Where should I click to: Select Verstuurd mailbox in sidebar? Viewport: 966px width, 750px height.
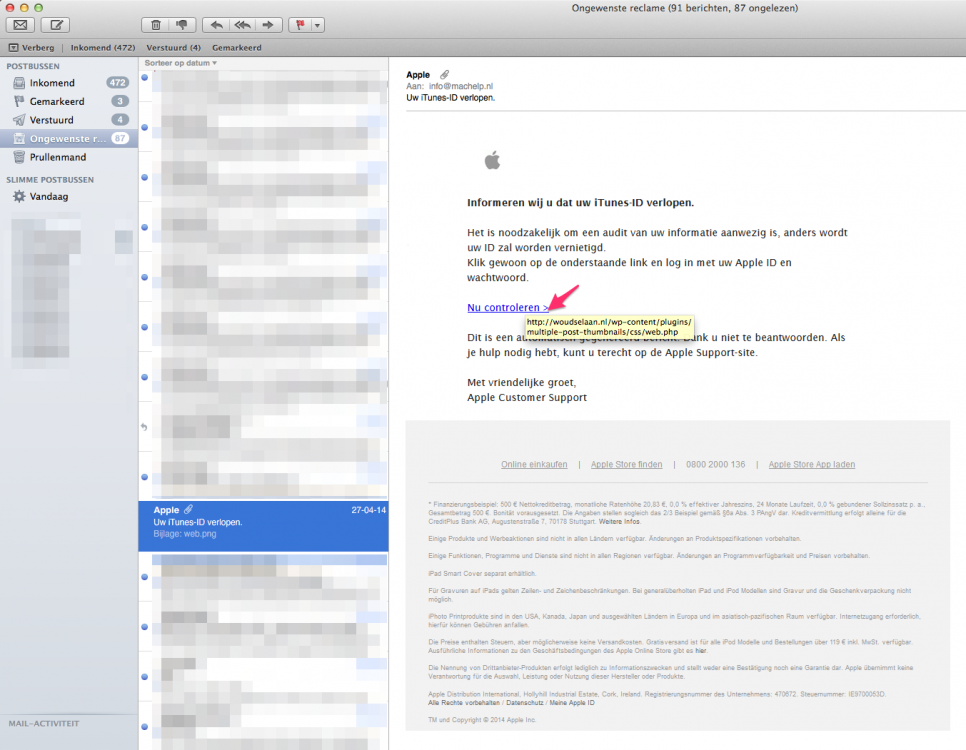[x=69, y=120]
